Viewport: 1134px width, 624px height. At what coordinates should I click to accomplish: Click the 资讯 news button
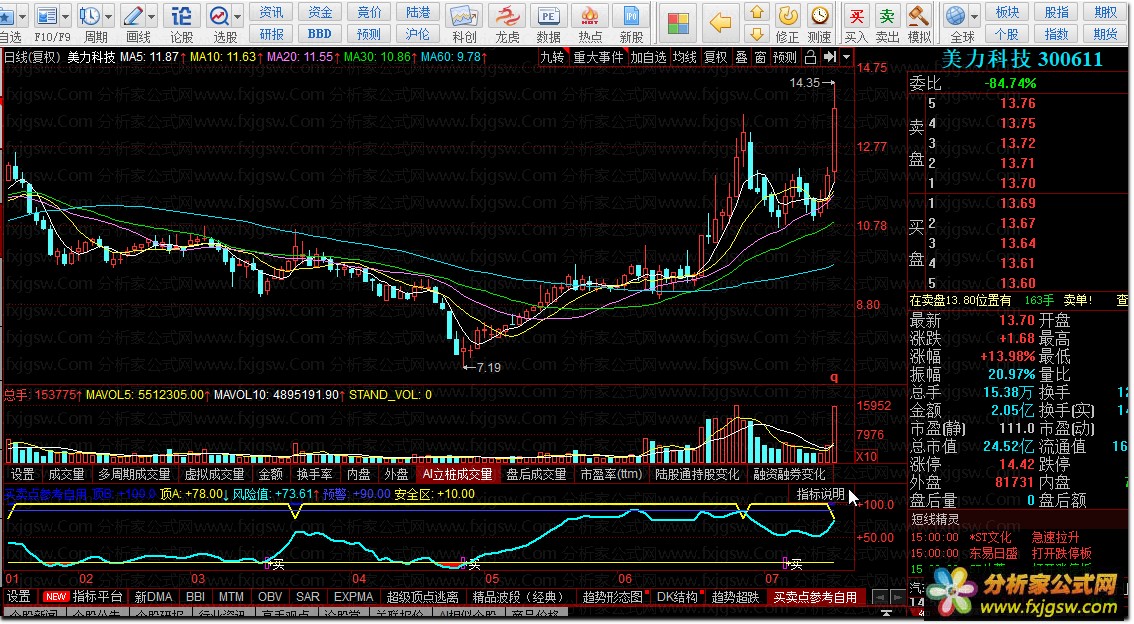[271, 12]
